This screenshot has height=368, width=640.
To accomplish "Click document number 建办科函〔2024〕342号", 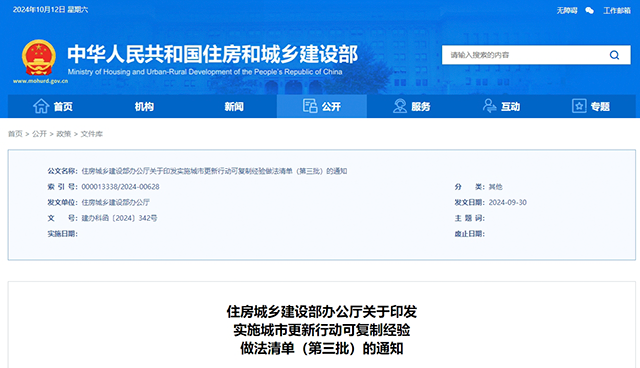I will pos(119,218).
